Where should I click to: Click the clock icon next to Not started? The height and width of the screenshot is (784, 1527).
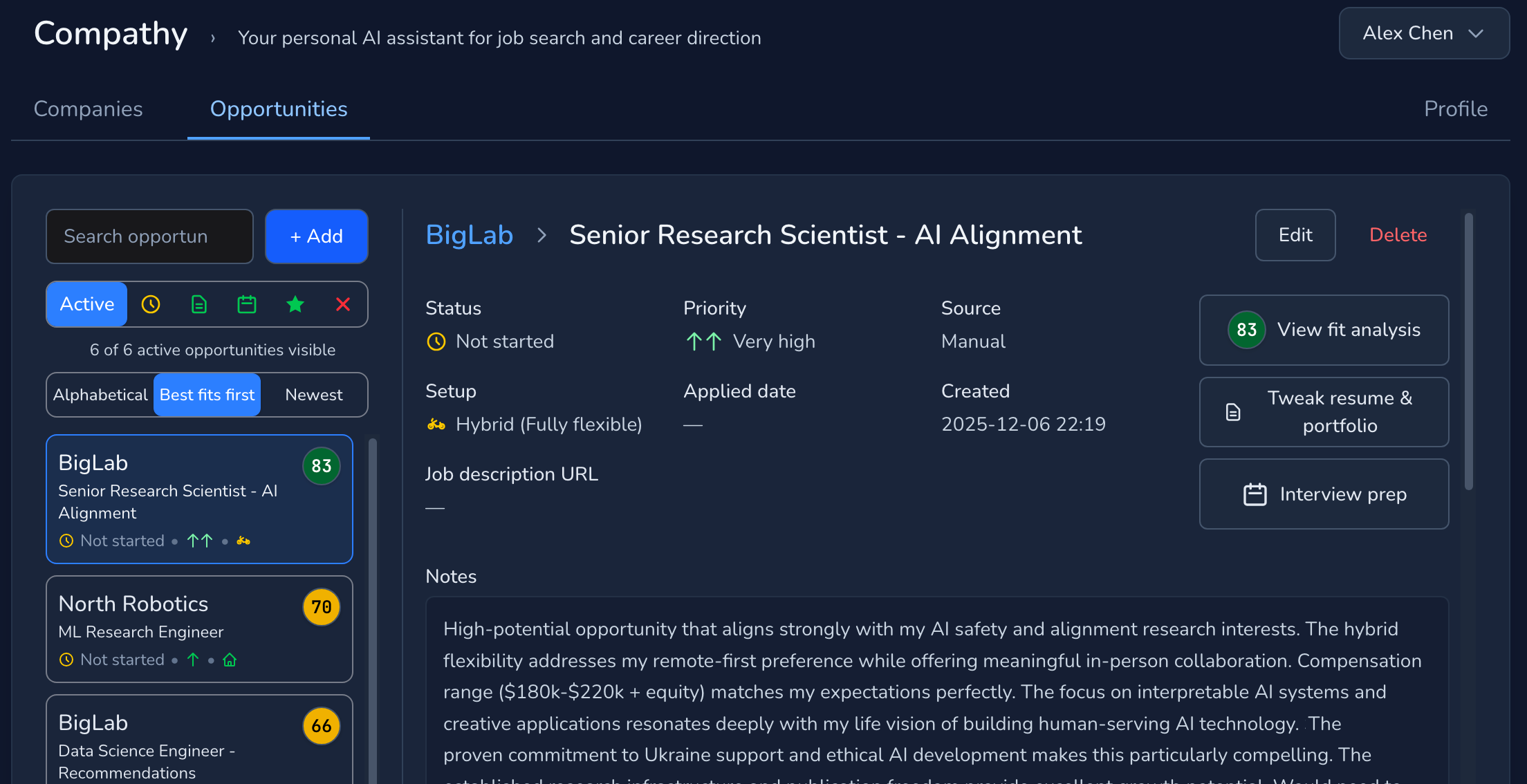(436, 341)
